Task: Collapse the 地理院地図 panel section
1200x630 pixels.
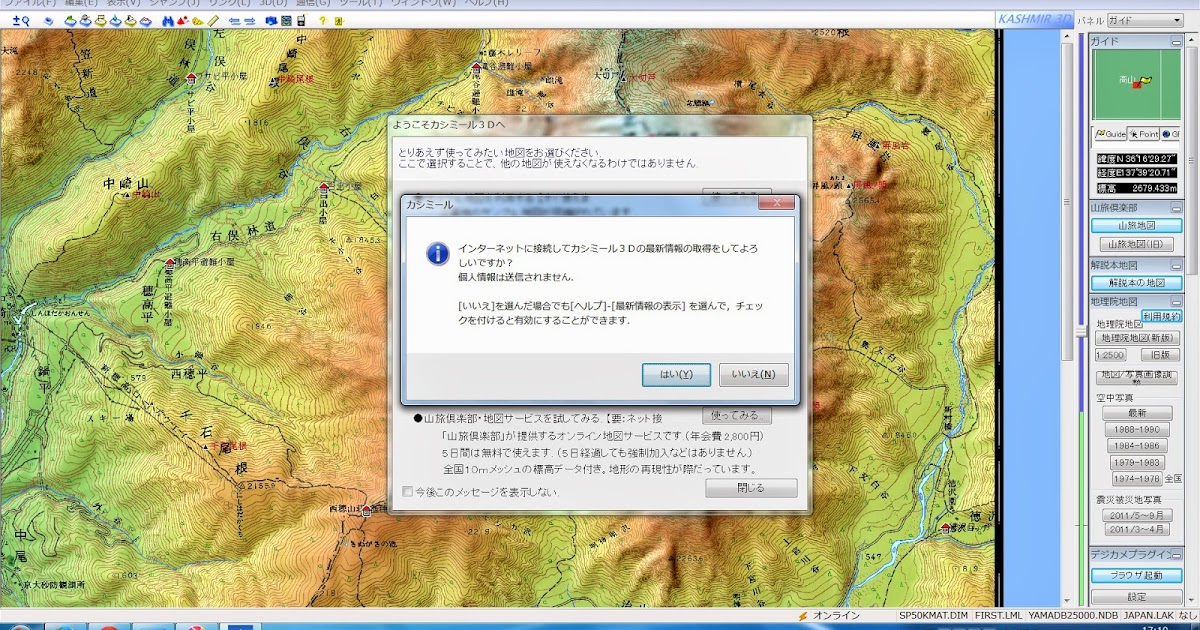Action: [x=1175, y=301]
